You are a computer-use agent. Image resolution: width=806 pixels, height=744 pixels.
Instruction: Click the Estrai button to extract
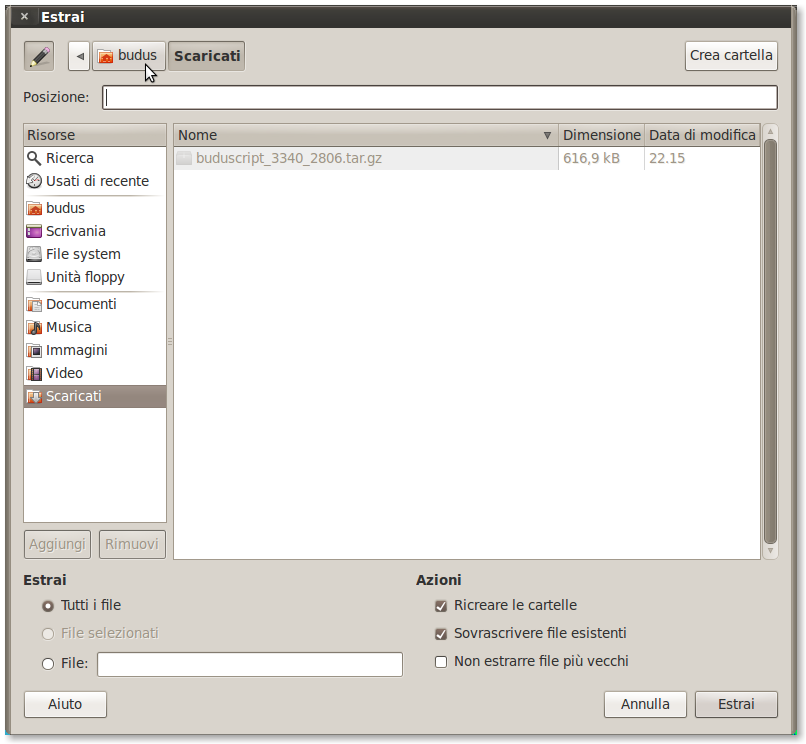736,704
